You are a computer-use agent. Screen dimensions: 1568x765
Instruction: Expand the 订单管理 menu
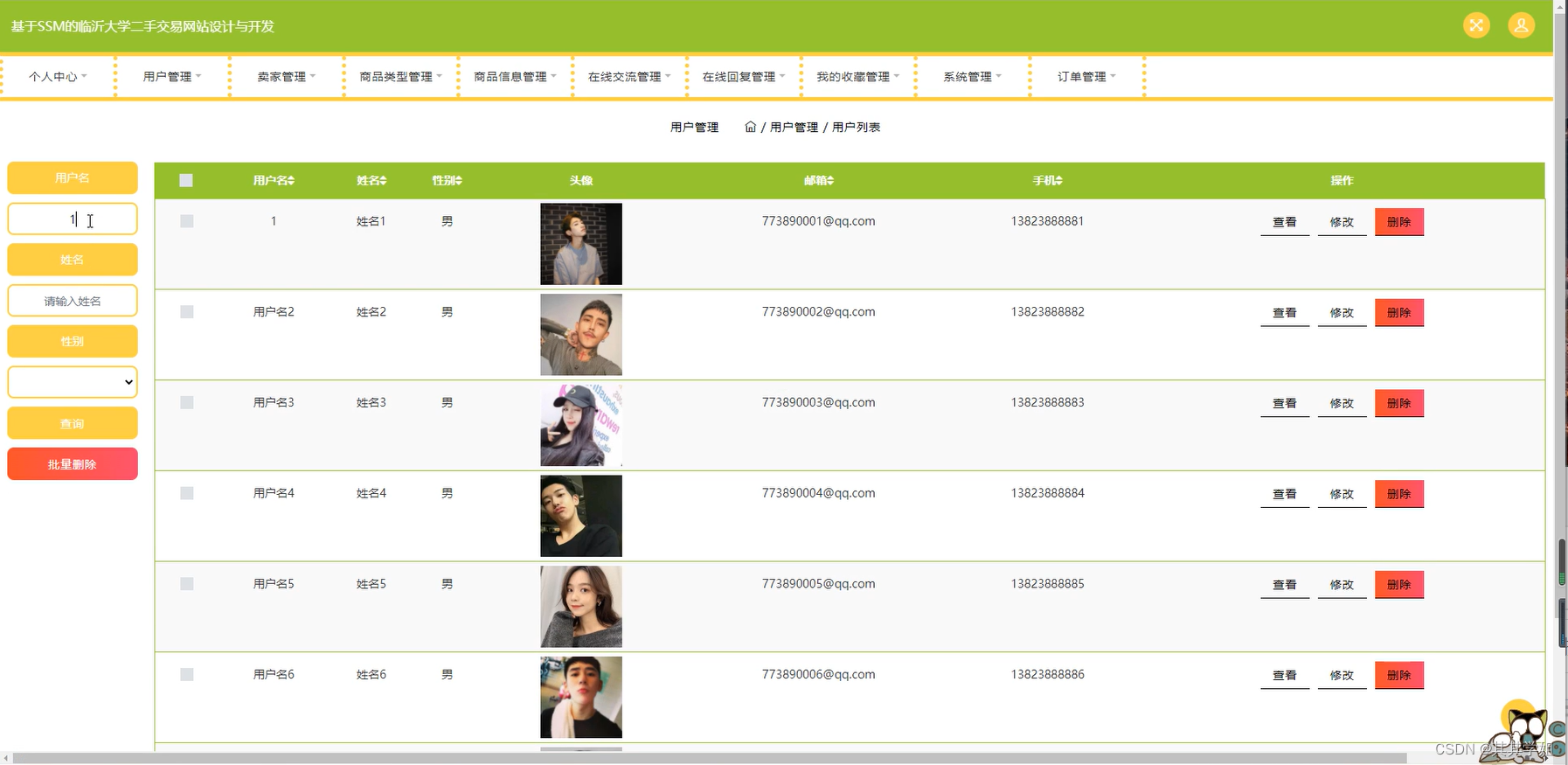click(x=1086, y=77)
